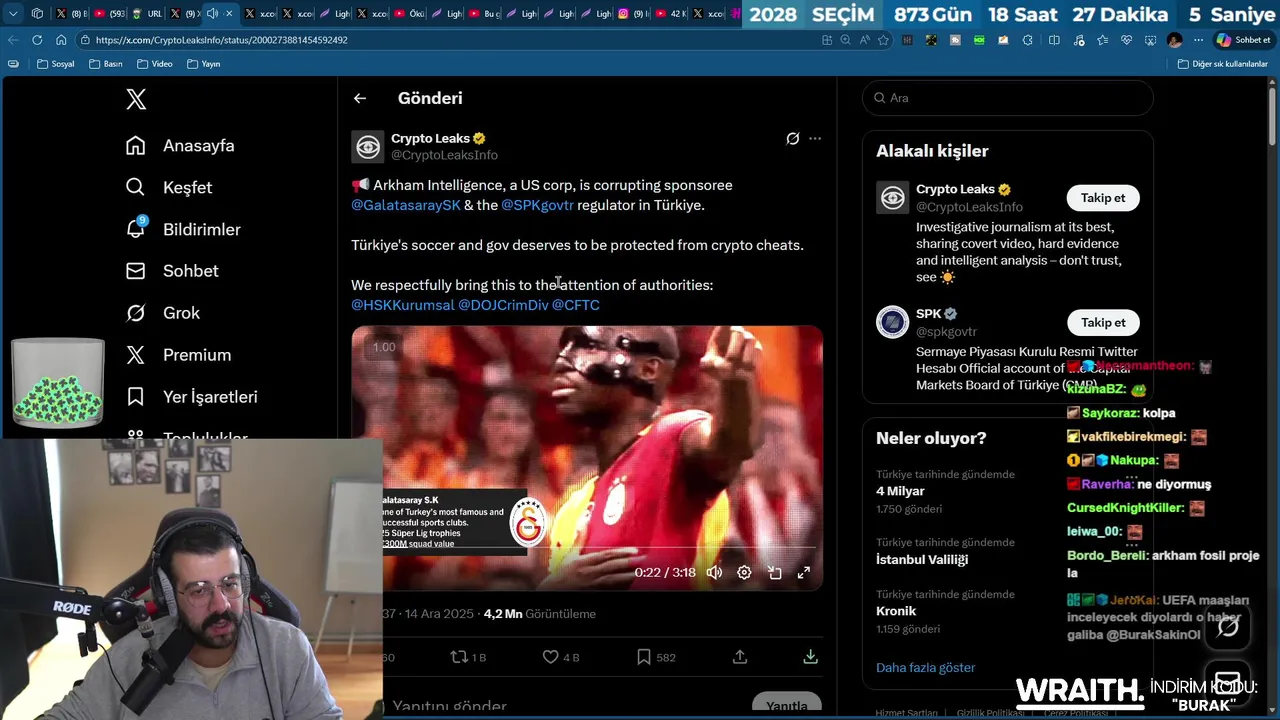Open Premium in the sidebar
Screen dimensions: 1280x720
tap(178, 355)
